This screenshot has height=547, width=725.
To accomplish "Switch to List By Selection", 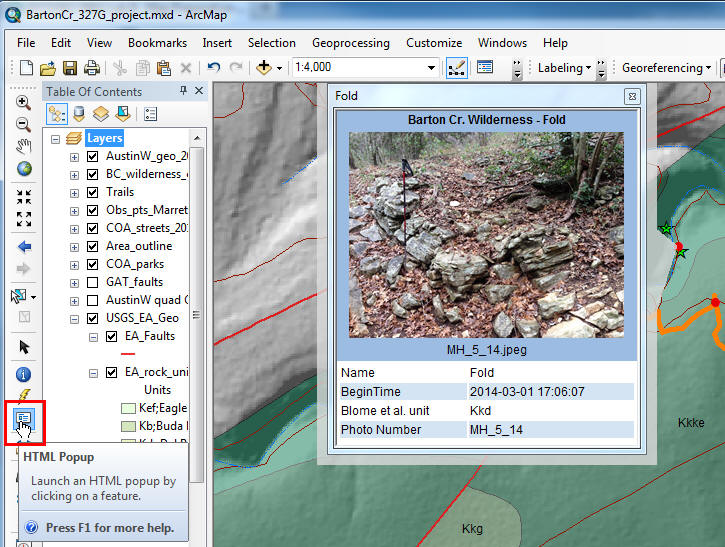I will (x=123, y=113).
